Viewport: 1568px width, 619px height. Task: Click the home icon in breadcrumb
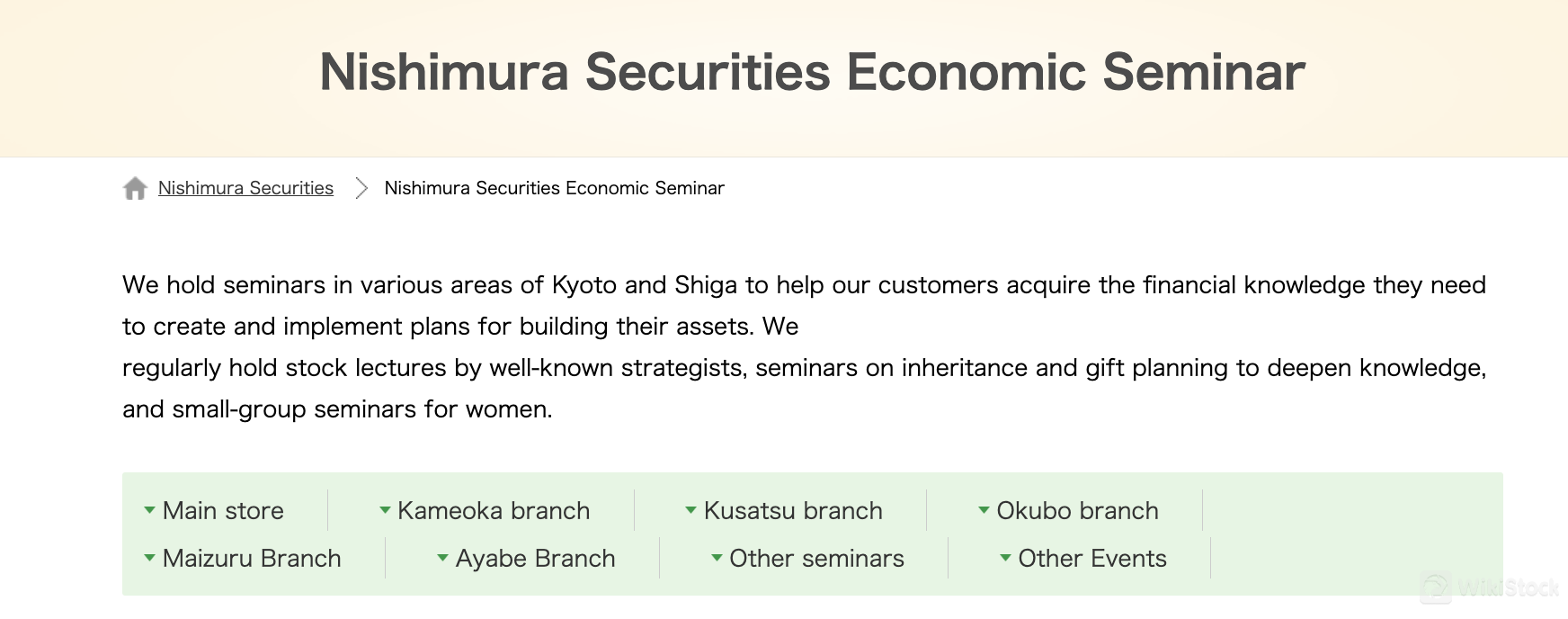135,188
